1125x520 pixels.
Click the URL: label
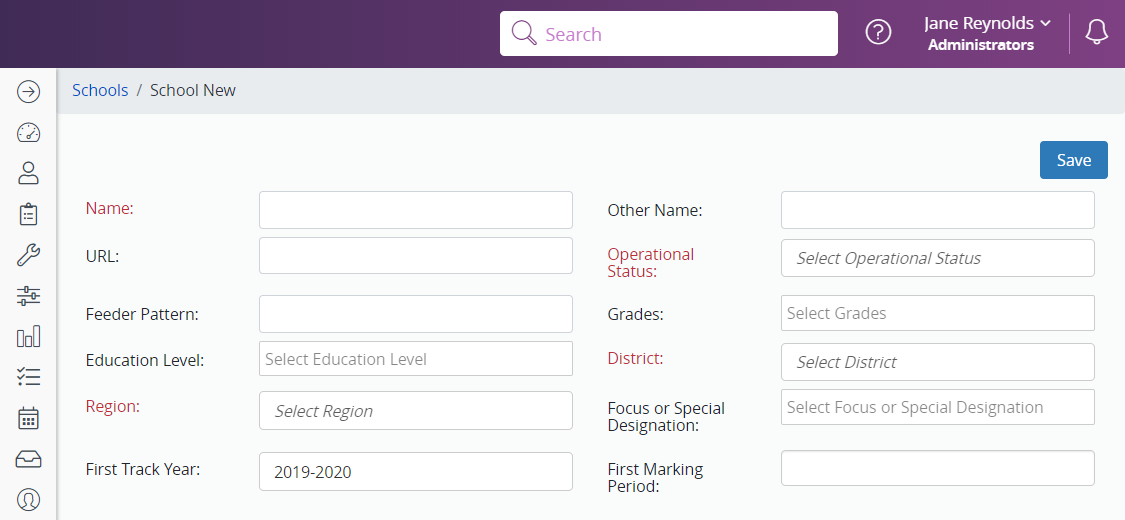pyautogui.click(x=102, y=257)
